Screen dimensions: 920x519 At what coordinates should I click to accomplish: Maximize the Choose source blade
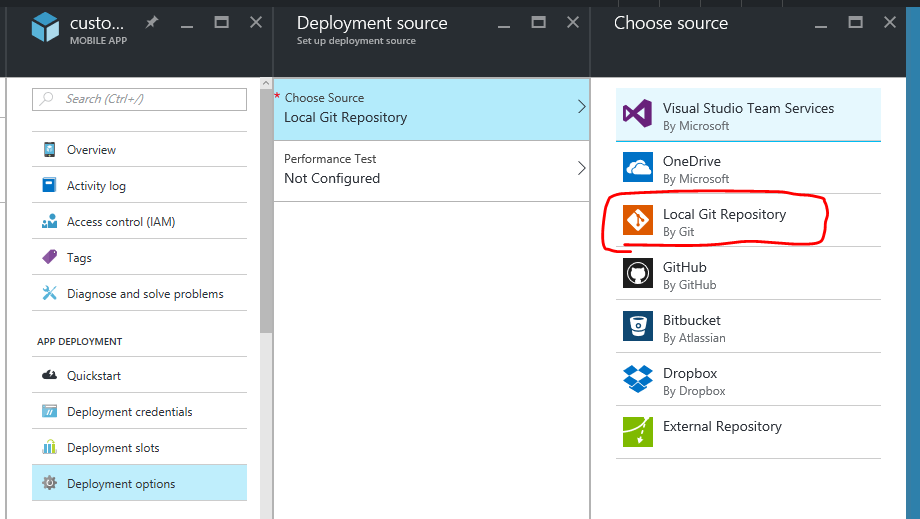(855, 22)
